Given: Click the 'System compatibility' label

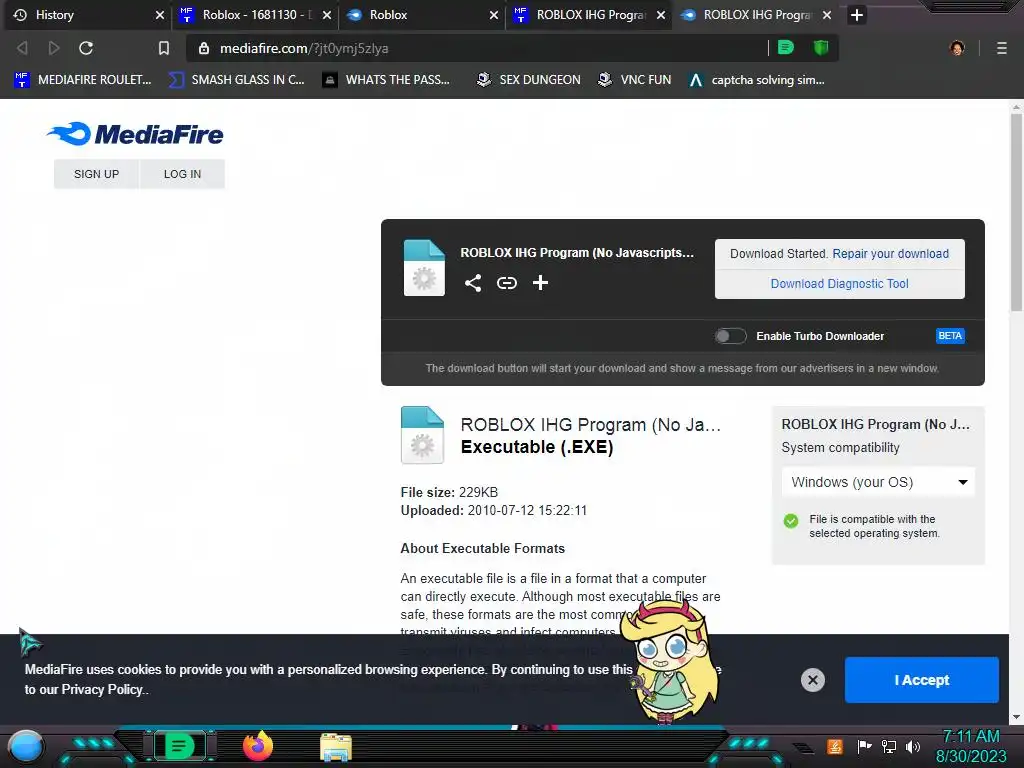Looking at the screenshot, I should click(840, 447).
